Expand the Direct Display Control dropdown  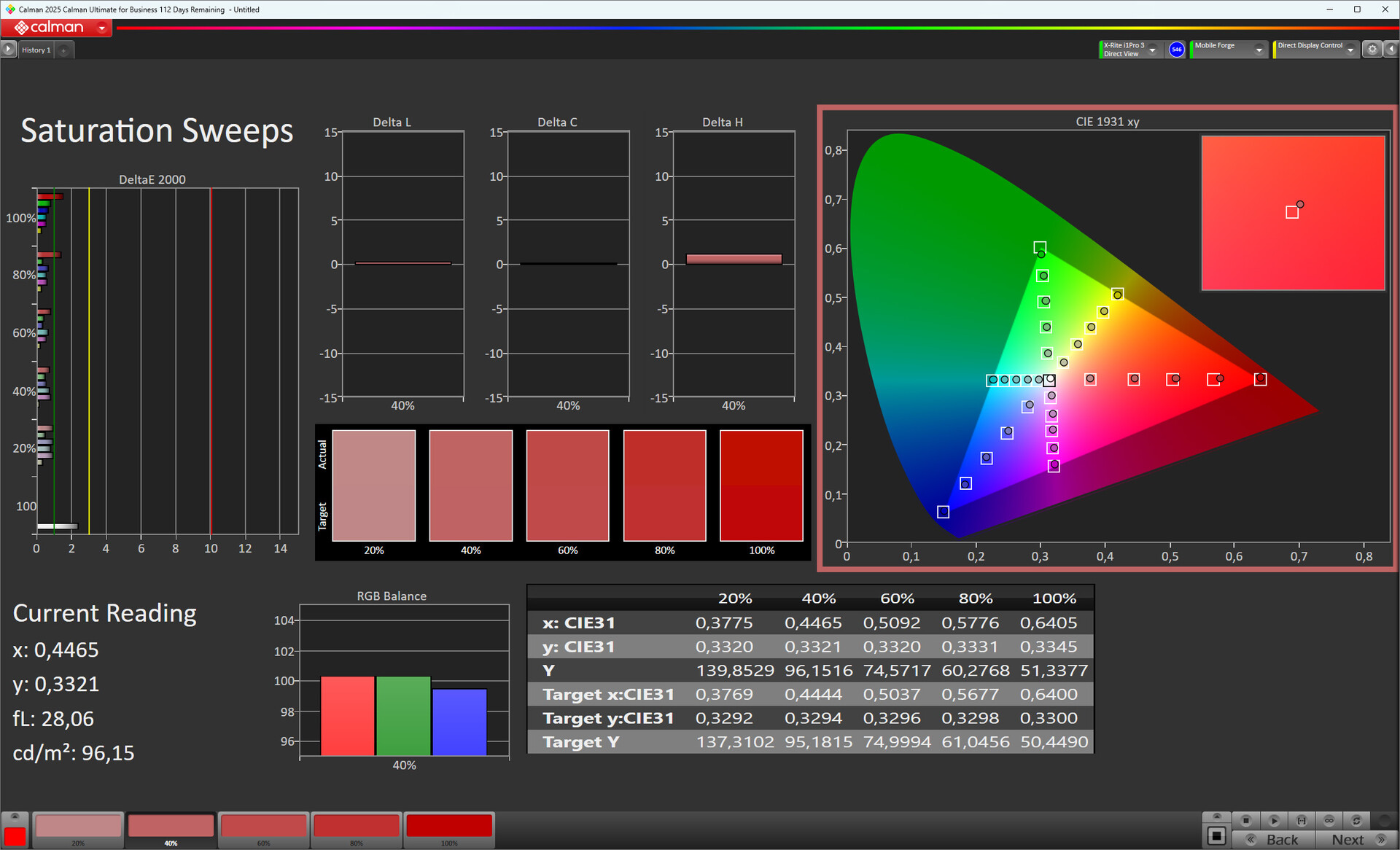coord(1350,50)
